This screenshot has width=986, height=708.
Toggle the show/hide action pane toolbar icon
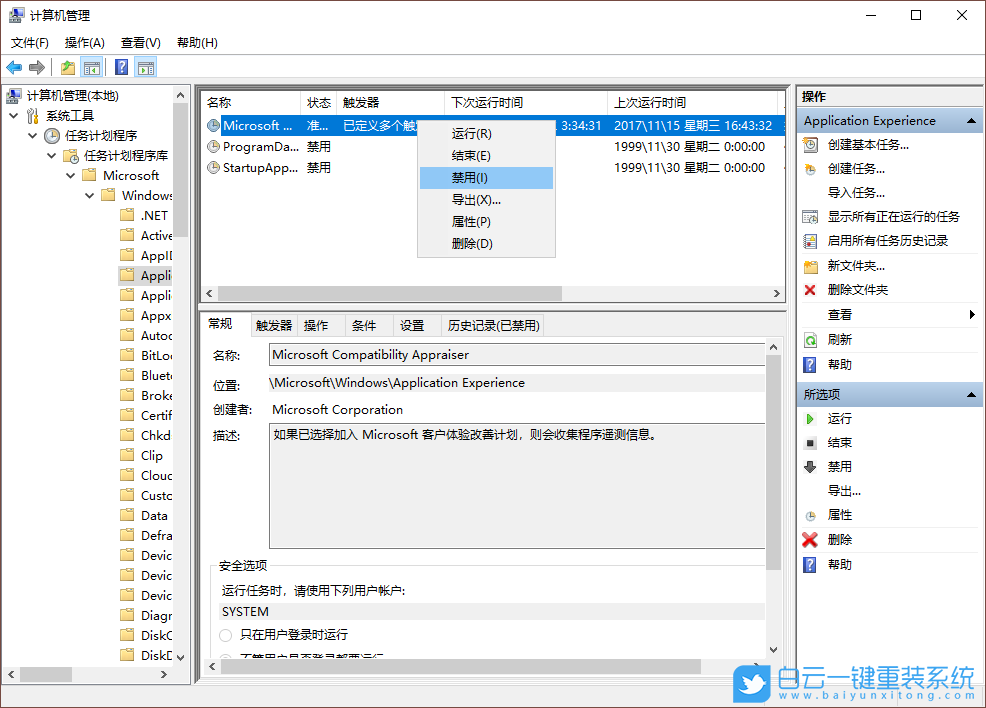click(x=145, y=67)
